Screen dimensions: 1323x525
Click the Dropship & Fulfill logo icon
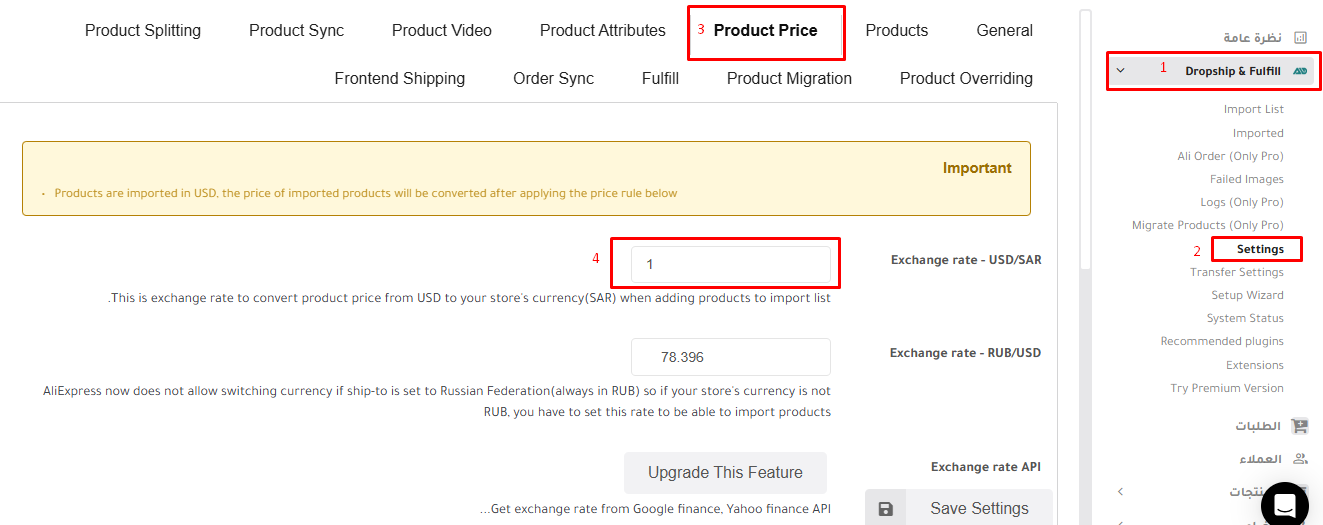1300,71
